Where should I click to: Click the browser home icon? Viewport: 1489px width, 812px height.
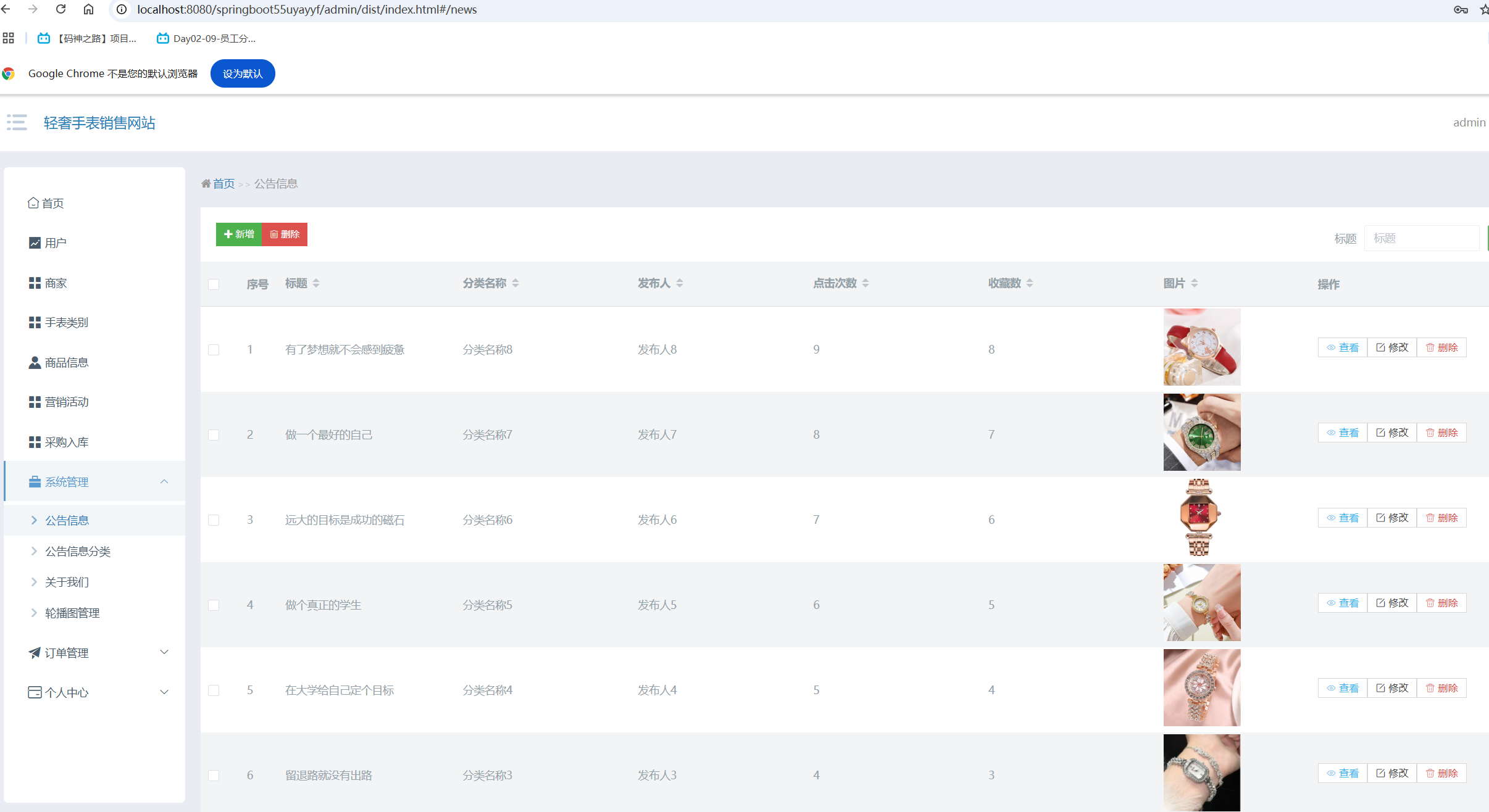(88, 9)
